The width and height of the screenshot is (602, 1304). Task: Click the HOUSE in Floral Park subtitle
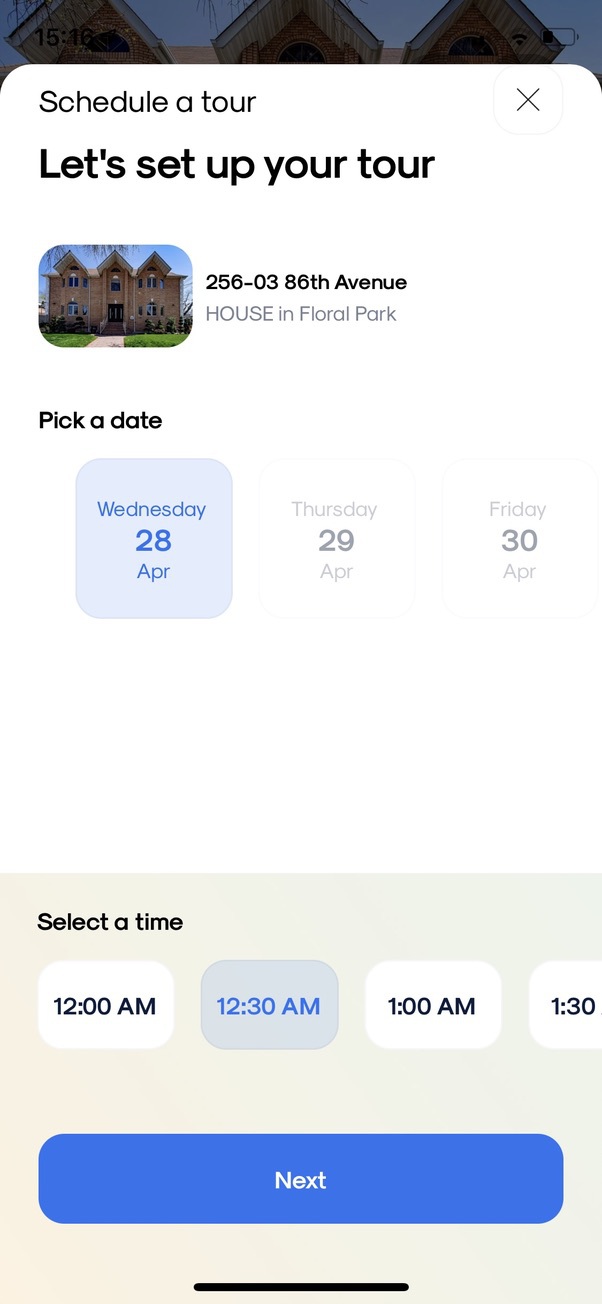[x=301, y=314]
